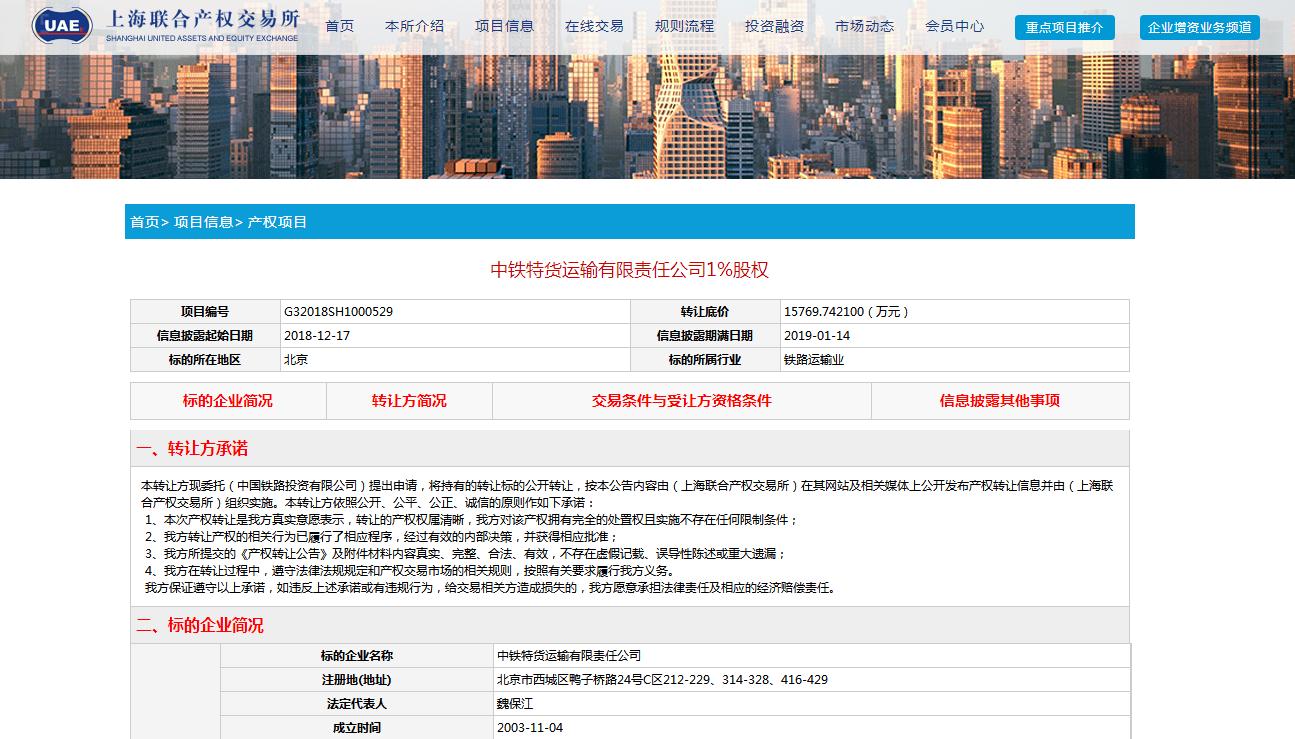Click the 标的企业名称 label cell
This screenshot has height=739, width=1295.
[357, 656]
